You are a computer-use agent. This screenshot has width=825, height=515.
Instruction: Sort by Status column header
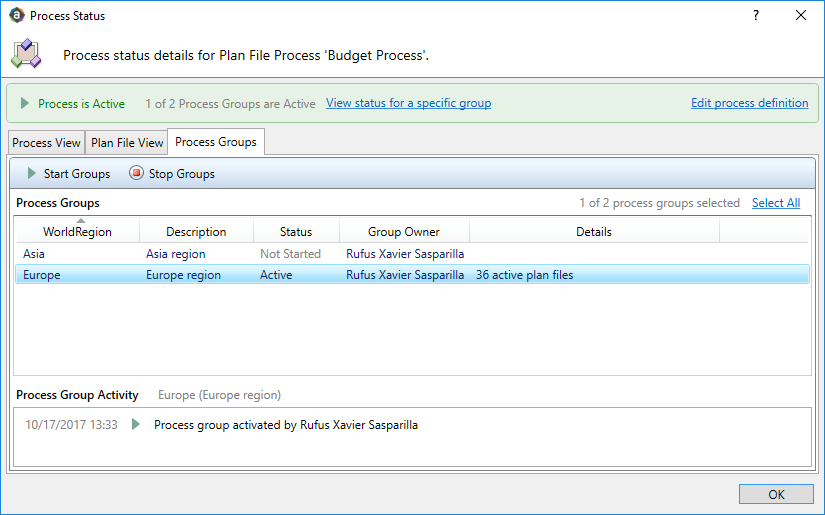[296, 232]
